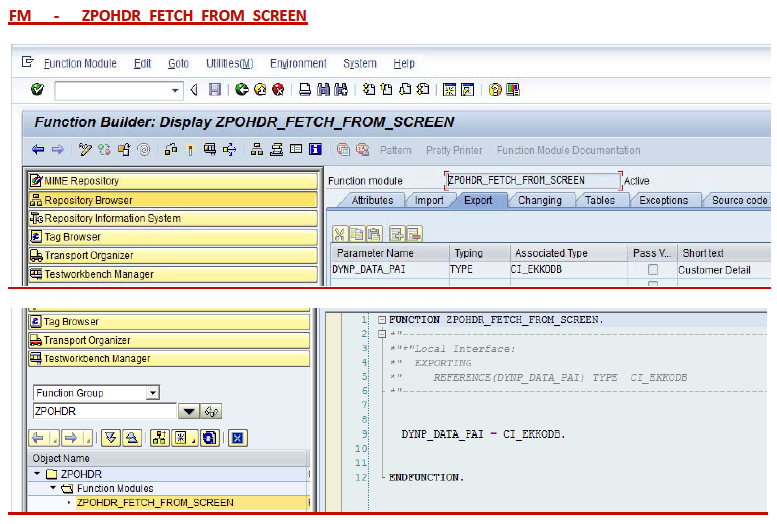The height and width of the screenshot is (524, 777).
Task: Collapse the comment block fold marker at line 2
Action: coord(382,334)
